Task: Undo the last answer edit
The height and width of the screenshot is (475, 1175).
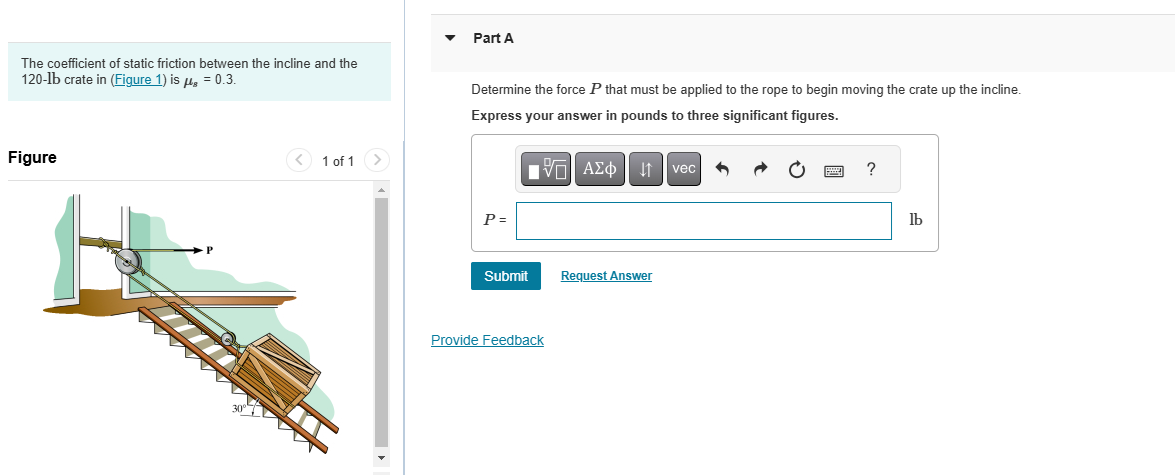Action: pos(723,170)
